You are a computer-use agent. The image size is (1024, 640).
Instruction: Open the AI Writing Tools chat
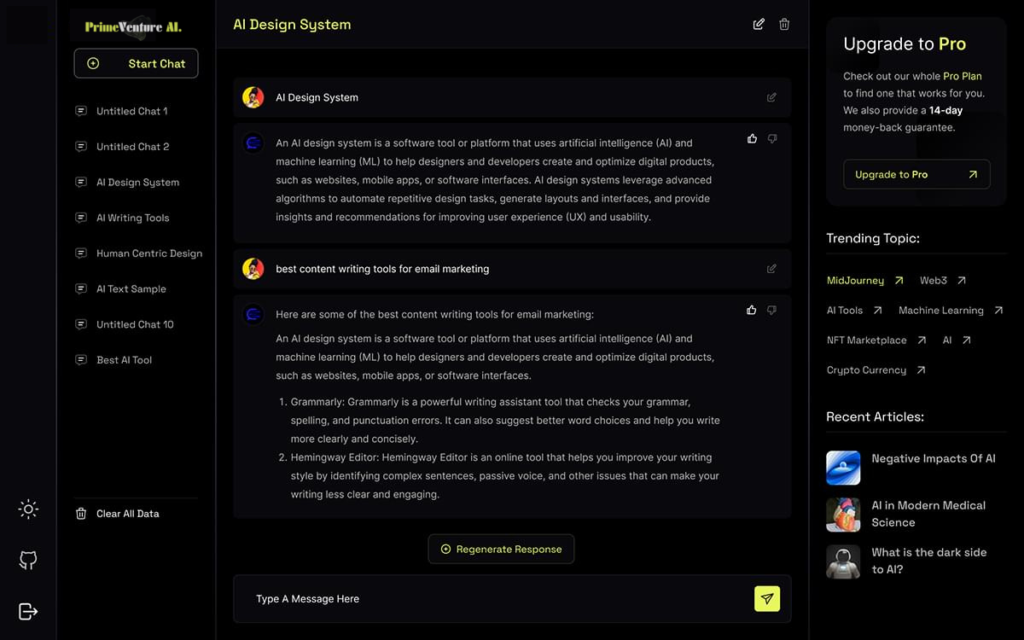[x=132, y=218]
